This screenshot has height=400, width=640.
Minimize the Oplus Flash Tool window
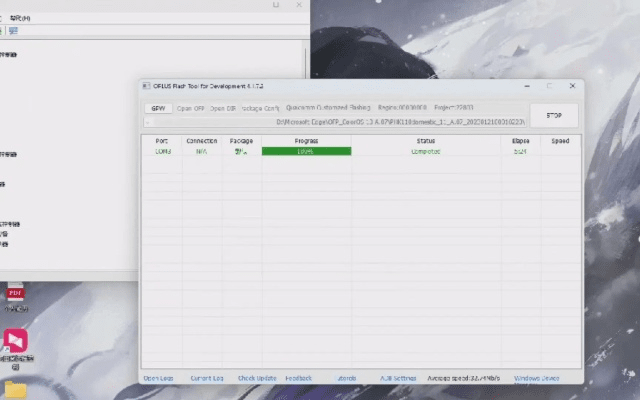click(522, 87)
